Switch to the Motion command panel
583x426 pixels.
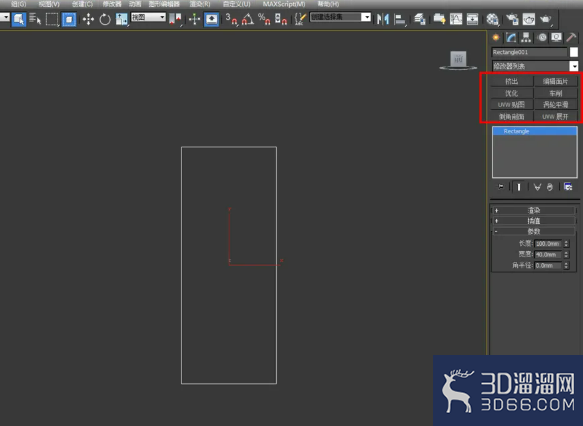pos(542,37)
